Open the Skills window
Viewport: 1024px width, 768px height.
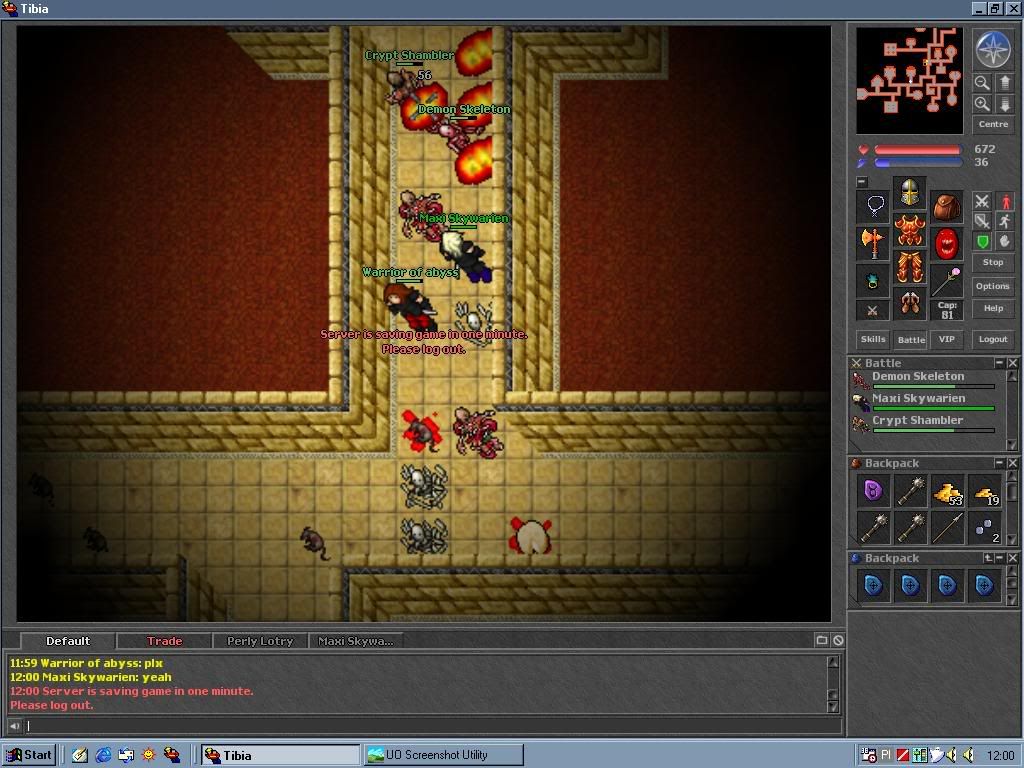click(x=872, y=339)
